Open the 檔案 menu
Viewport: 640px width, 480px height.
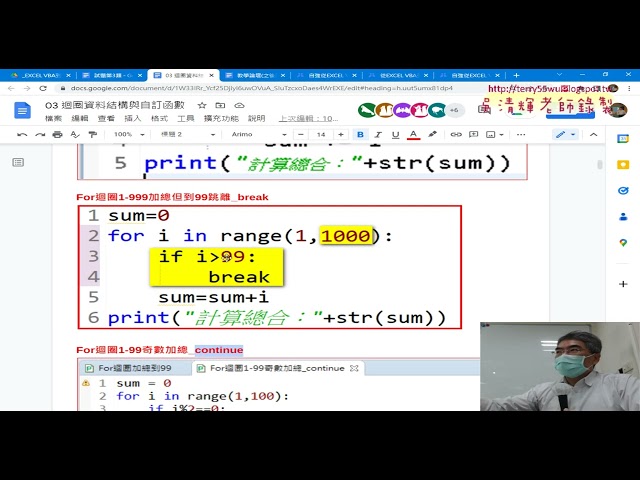pyautogui.click(x=53, y=118)
